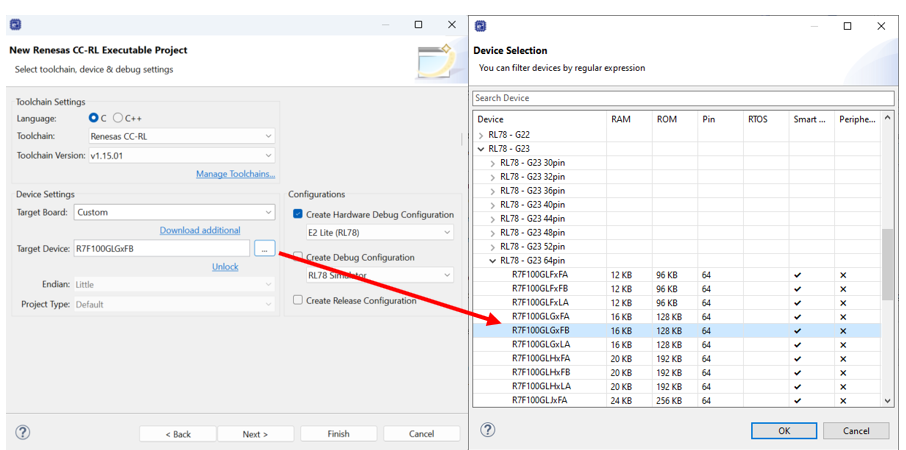
Task: Cancel the New Project wizard
Action: click(421, 434)
